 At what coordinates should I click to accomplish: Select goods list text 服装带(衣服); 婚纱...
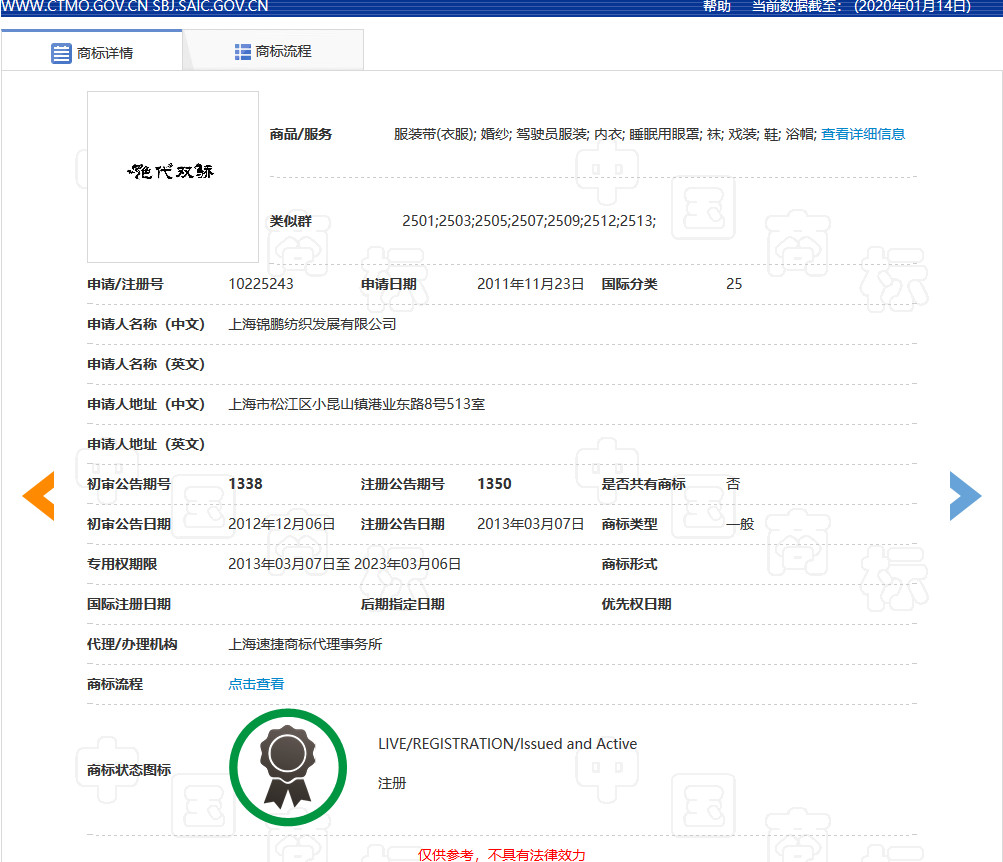pyautogui.click(x=452, y=134)
